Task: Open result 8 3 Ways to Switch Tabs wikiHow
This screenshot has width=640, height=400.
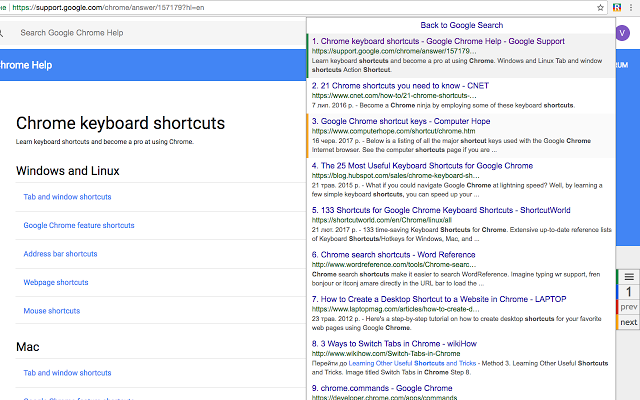Action: pyautogui.click(x=394, y=344)
